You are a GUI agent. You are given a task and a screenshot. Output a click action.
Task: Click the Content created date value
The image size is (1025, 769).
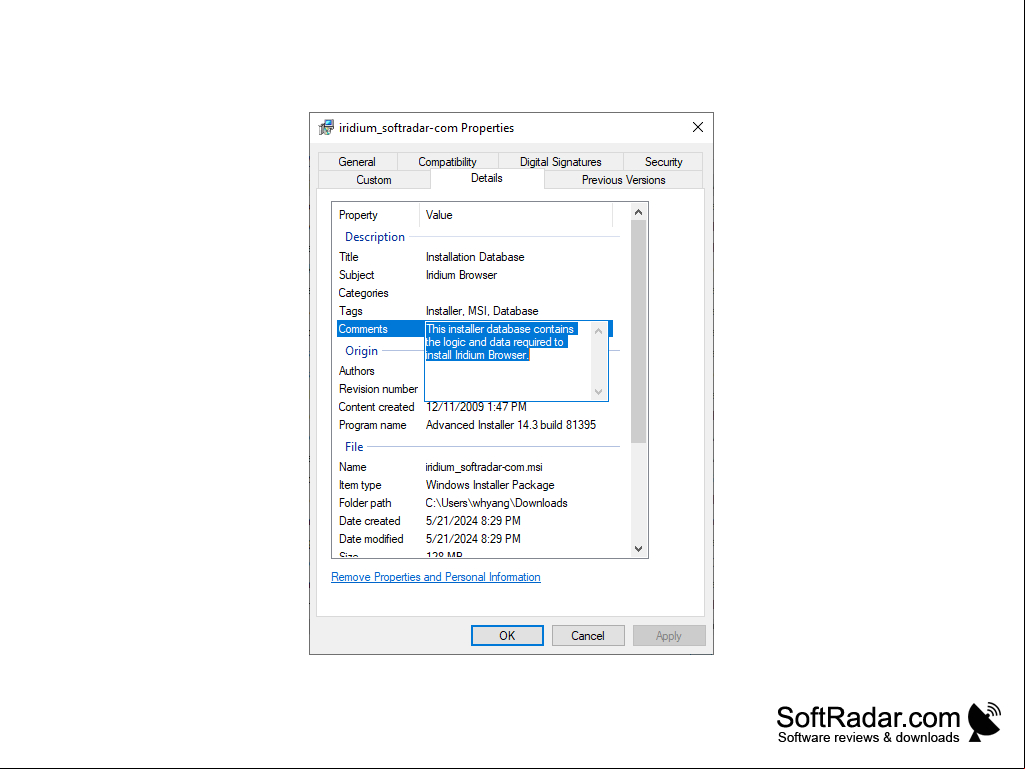476,407
